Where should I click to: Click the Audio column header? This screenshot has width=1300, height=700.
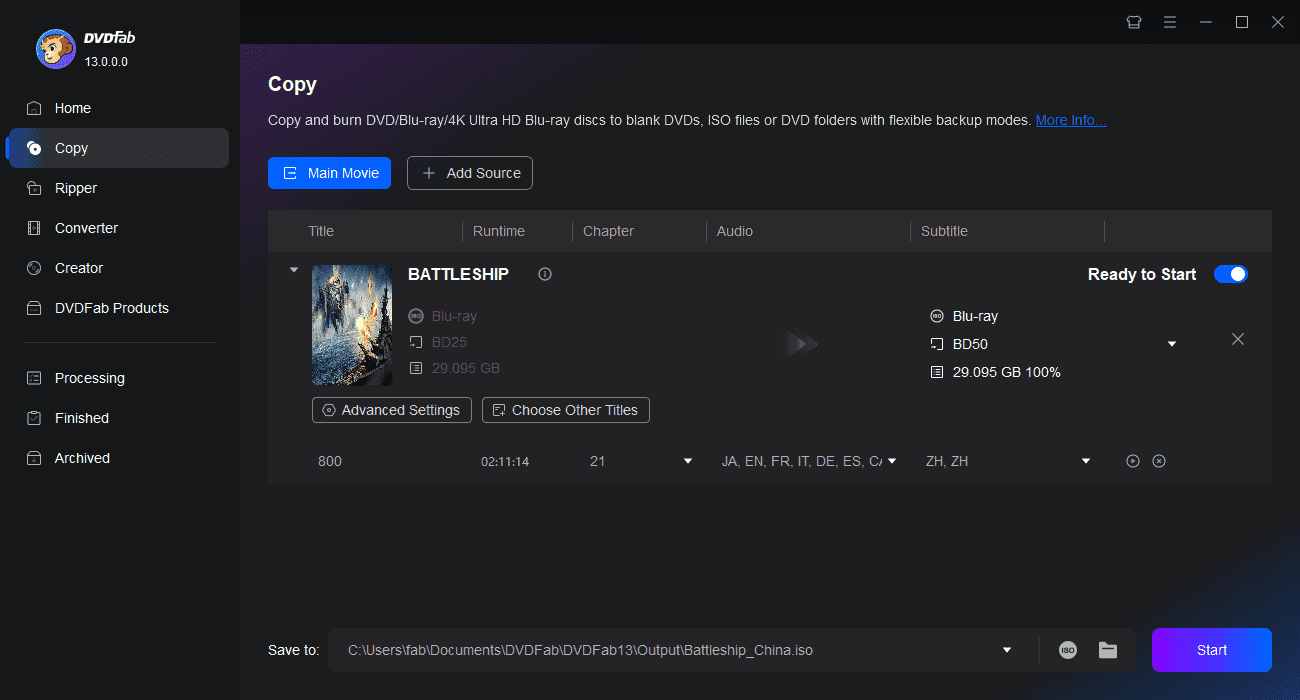735,231
